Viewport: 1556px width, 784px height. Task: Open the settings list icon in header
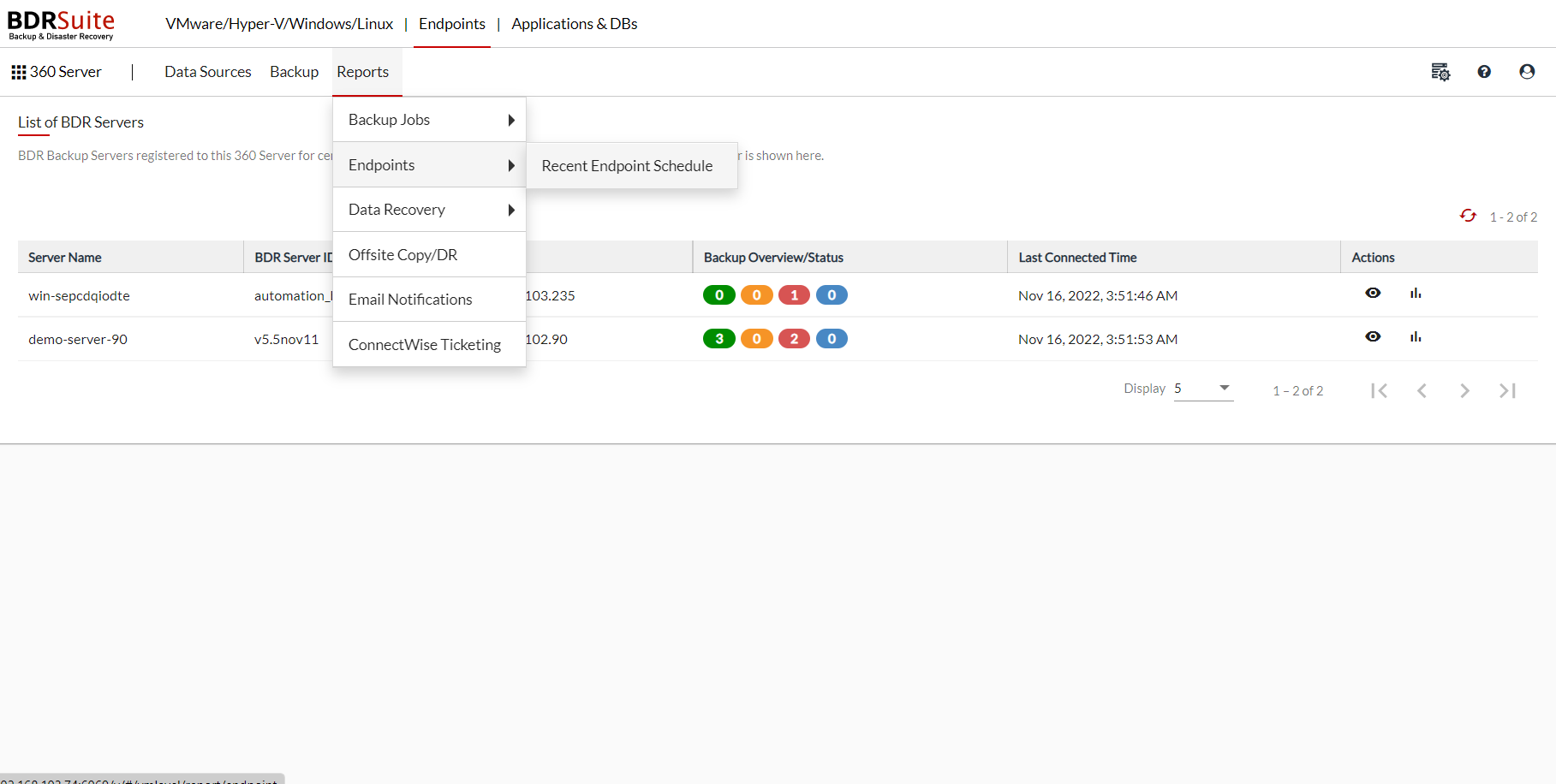[x=1440, y=72]
